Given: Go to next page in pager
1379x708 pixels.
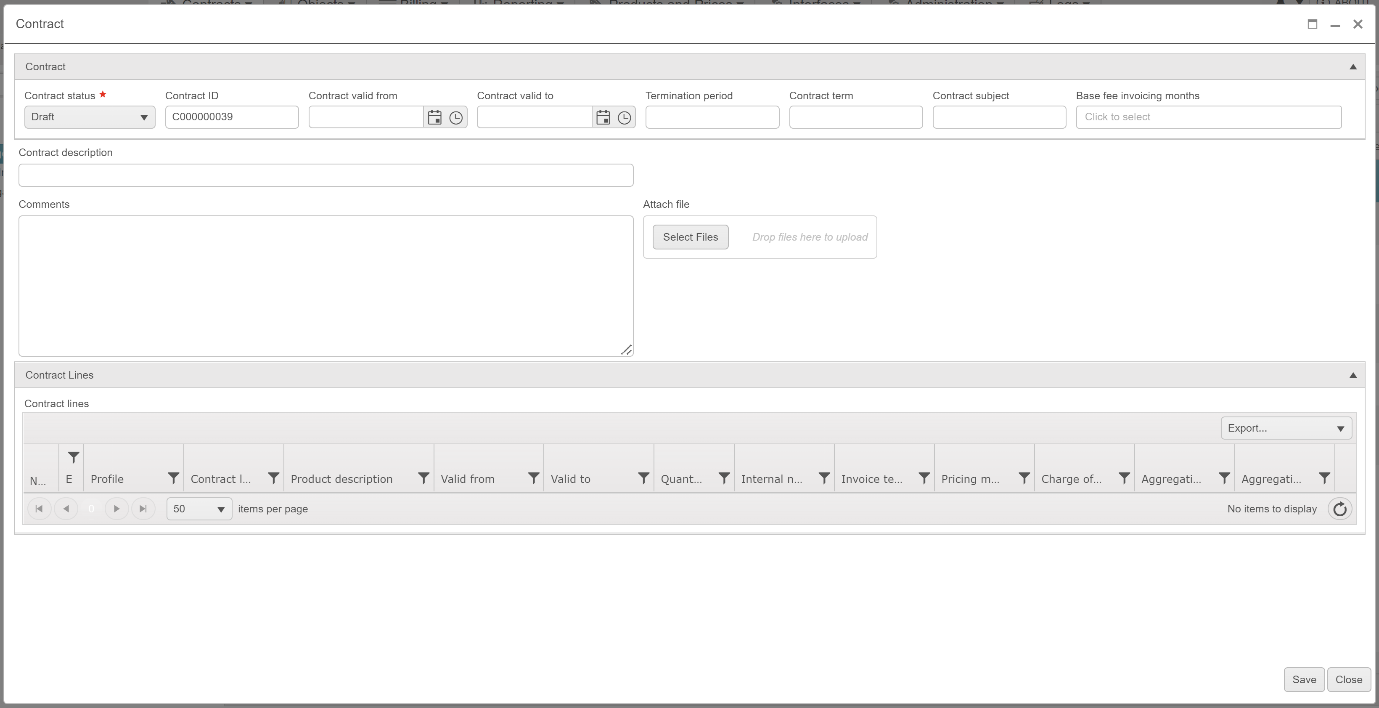Looking at the screenshot, I should [x=117, y=509].
